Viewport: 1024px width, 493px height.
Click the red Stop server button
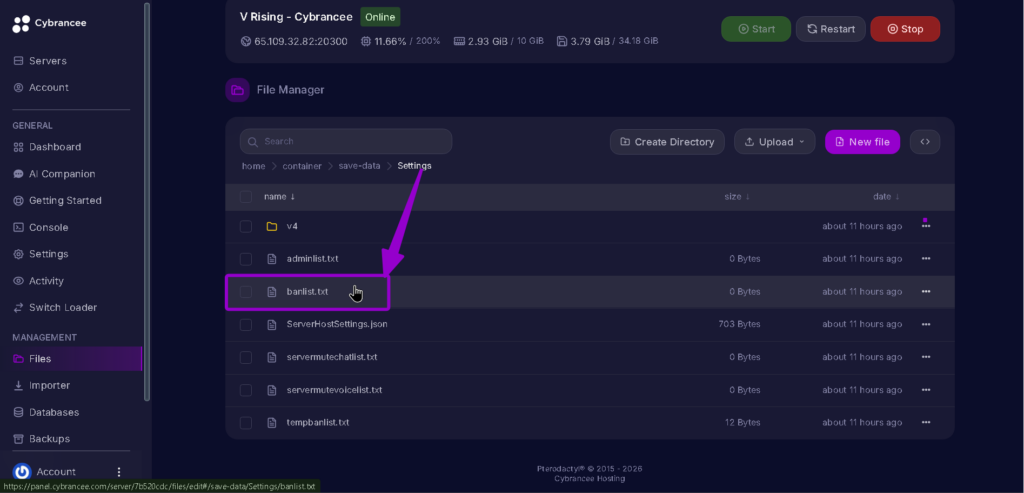click(905, 29)
